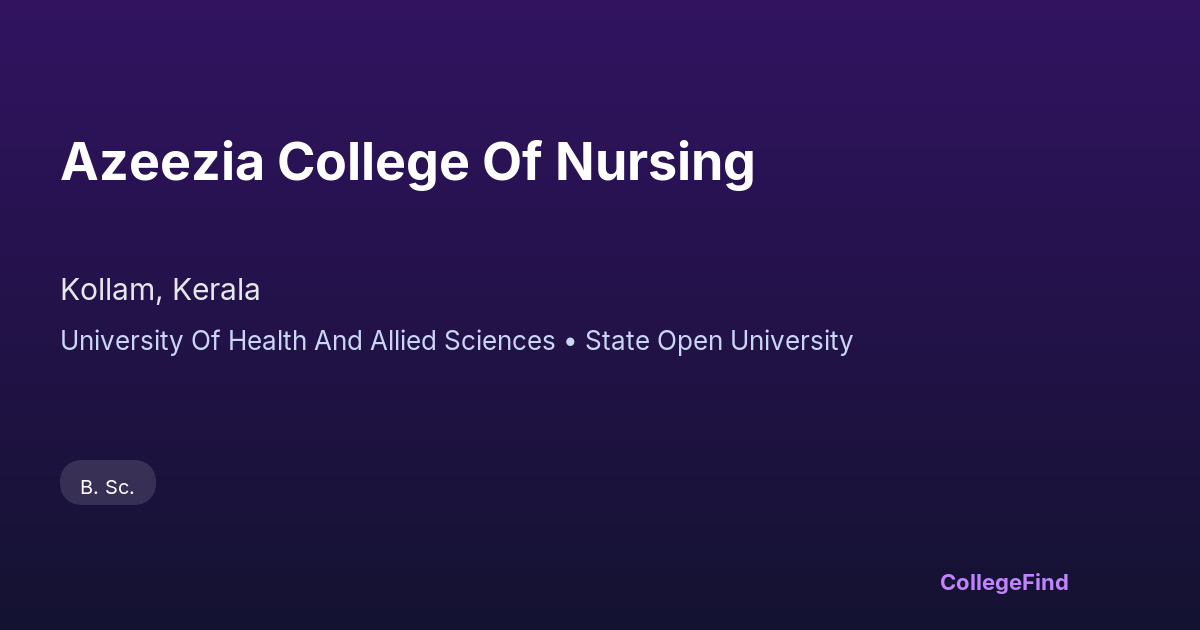Click the CollegeFind brand logo

[1003, 582]
